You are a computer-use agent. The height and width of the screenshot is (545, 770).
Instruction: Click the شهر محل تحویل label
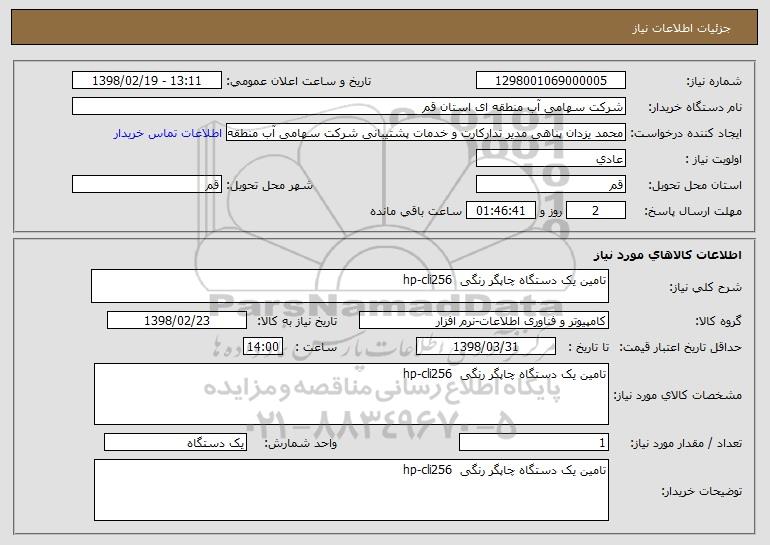[x=269, y=186]
